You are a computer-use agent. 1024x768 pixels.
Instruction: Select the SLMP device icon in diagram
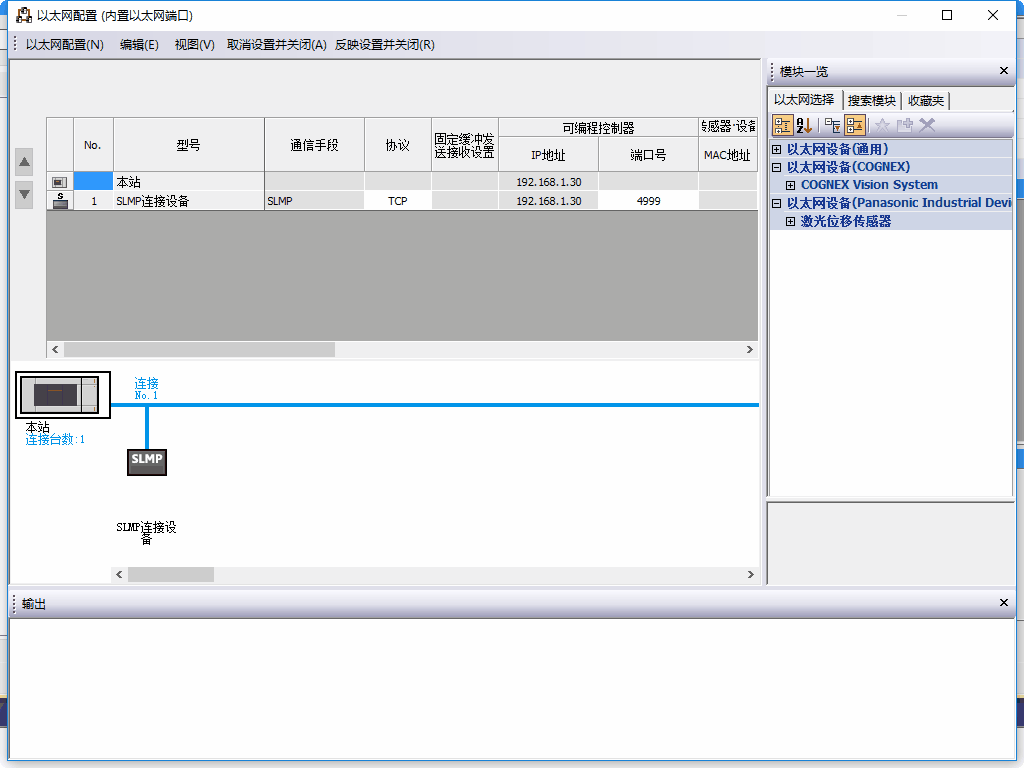147,460
